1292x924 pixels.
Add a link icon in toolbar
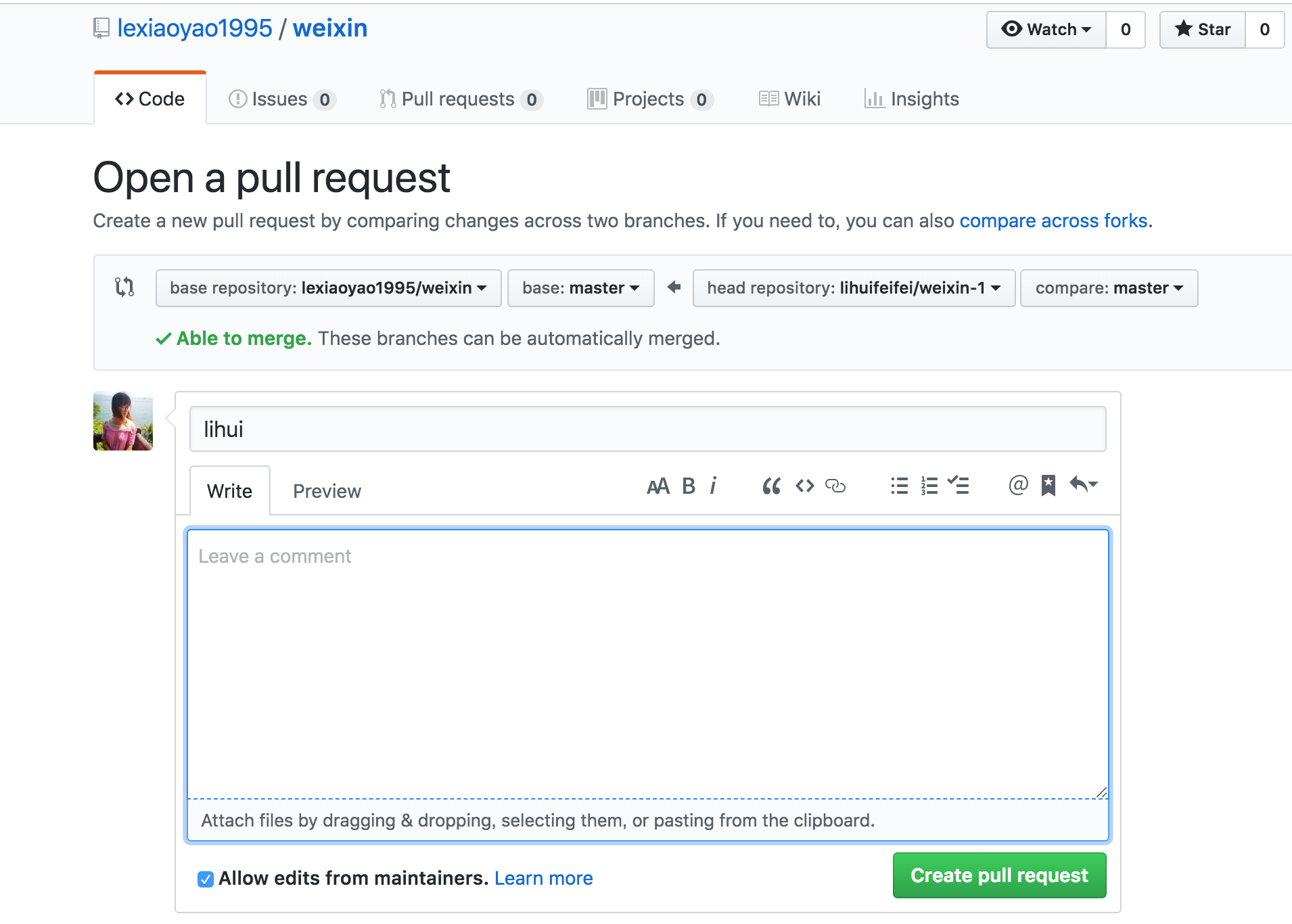(x=835, y=486)
